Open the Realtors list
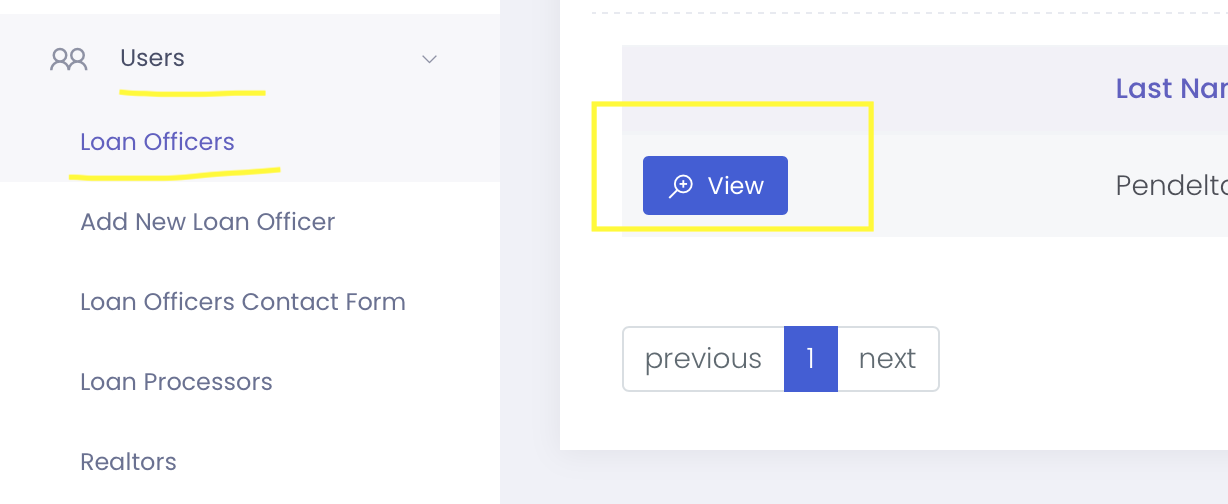This screenshot has width=1228, height=504. pos(128,462)
